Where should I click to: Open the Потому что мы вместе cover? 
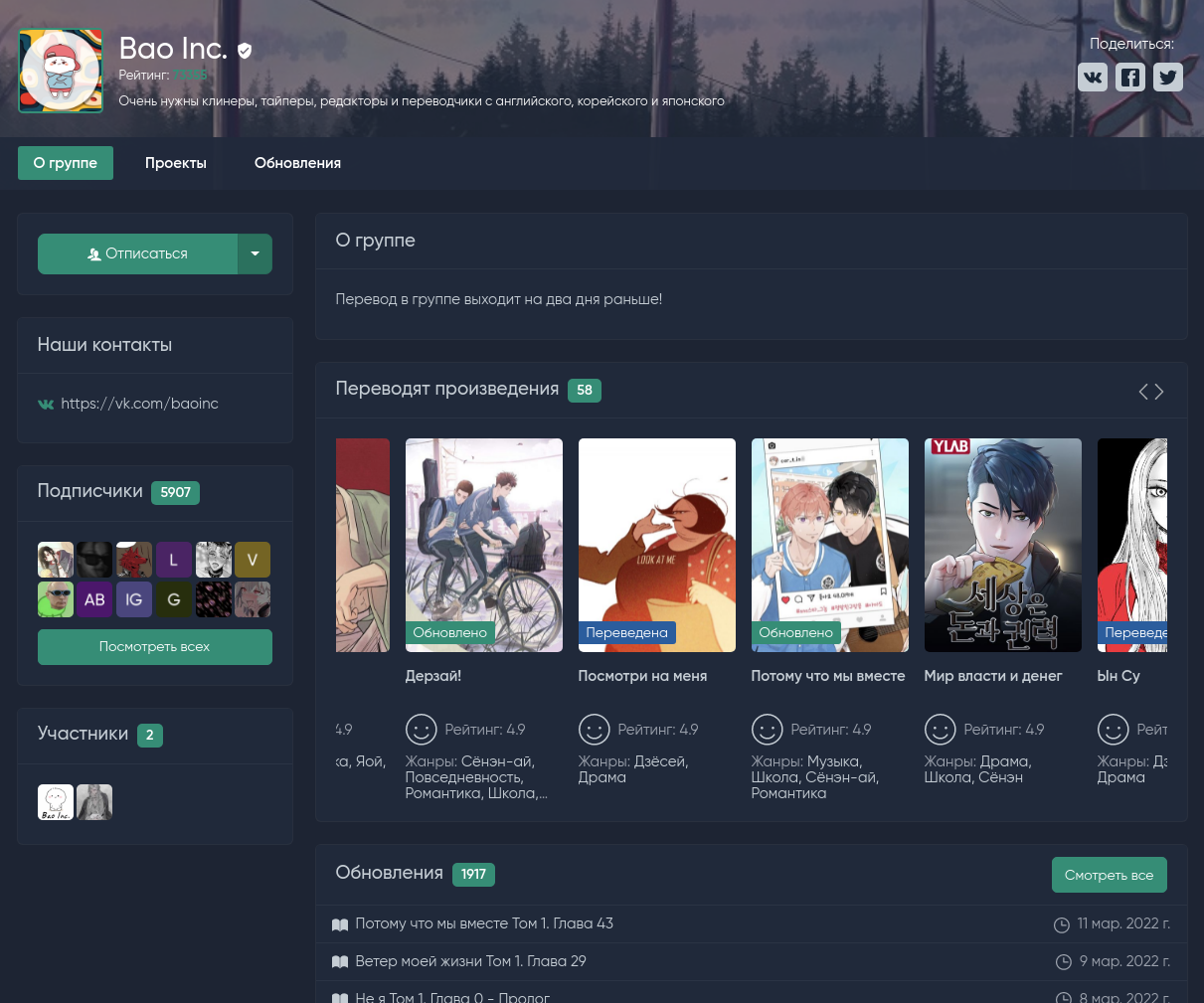click(x=830, y=545)
